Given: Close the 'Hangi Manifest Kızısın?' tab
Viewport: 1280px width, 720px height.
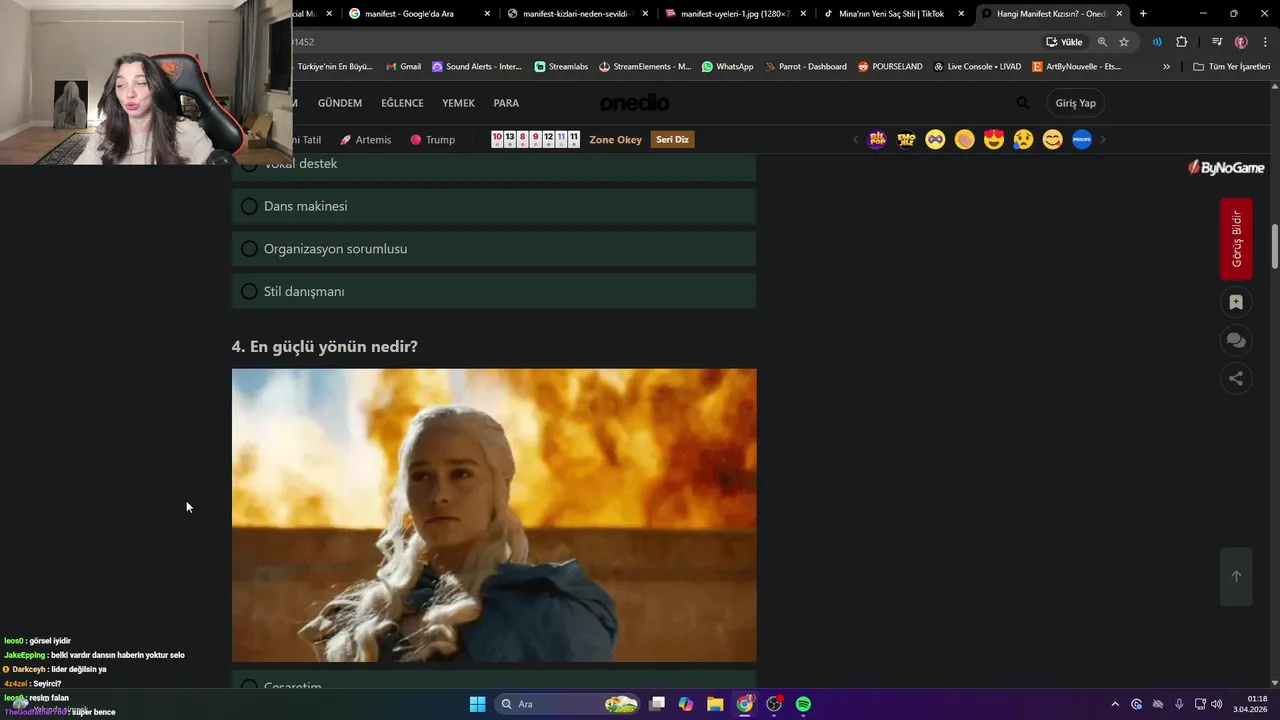Looking at the screenshot, I should 1119,14.
